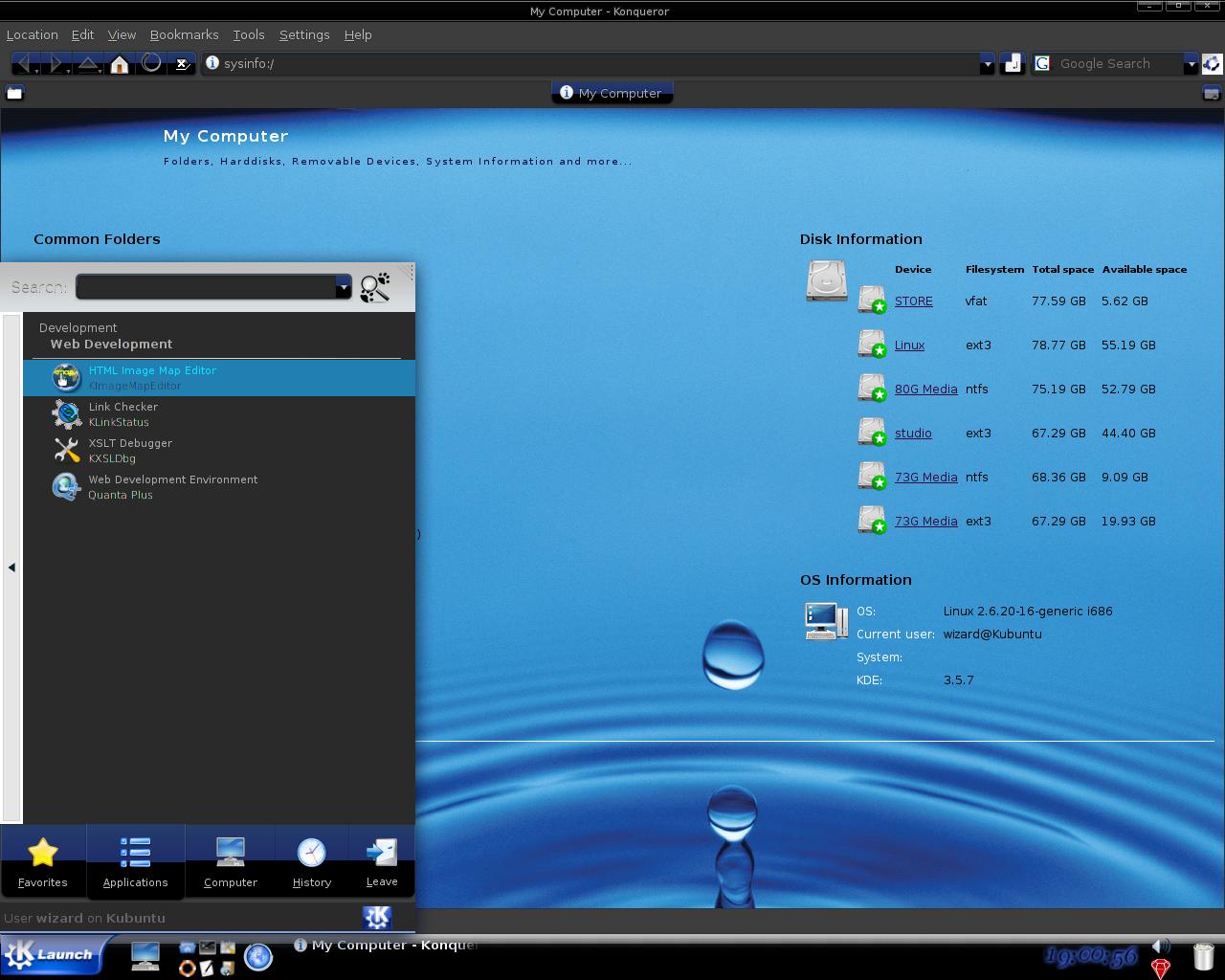Close the current tab with the right tab-bar icon
1225x980 pixels.
point(1211,93)
